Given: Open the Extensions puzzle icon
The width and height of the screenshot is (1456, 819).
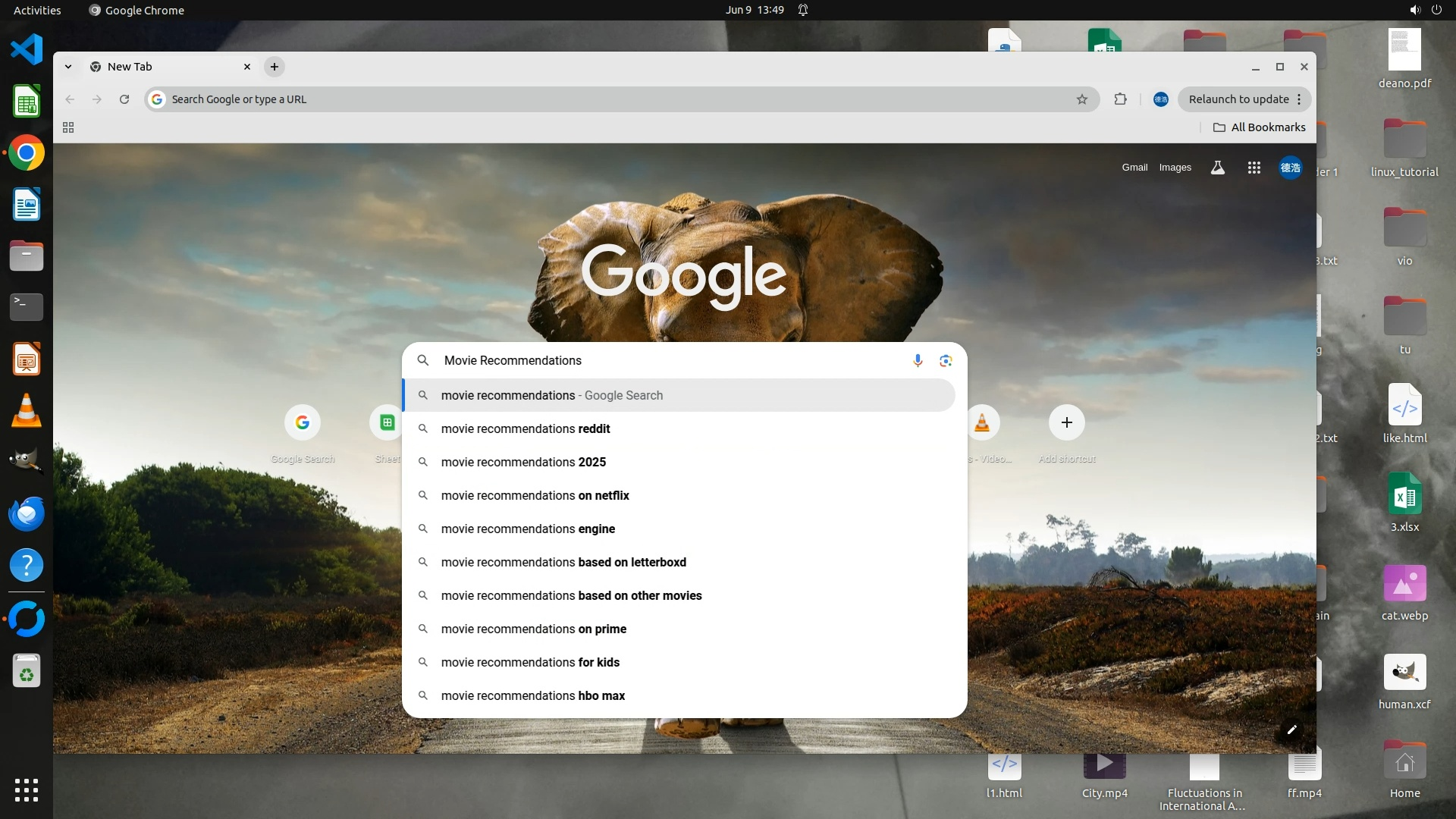Looking at the screenshot, I should click(x=1120, y=99).
